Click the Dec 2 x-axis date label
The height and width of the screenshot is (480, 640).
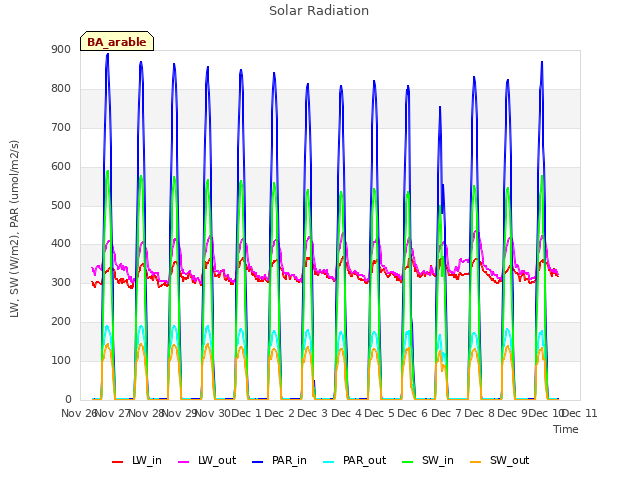tap(280, 413)
